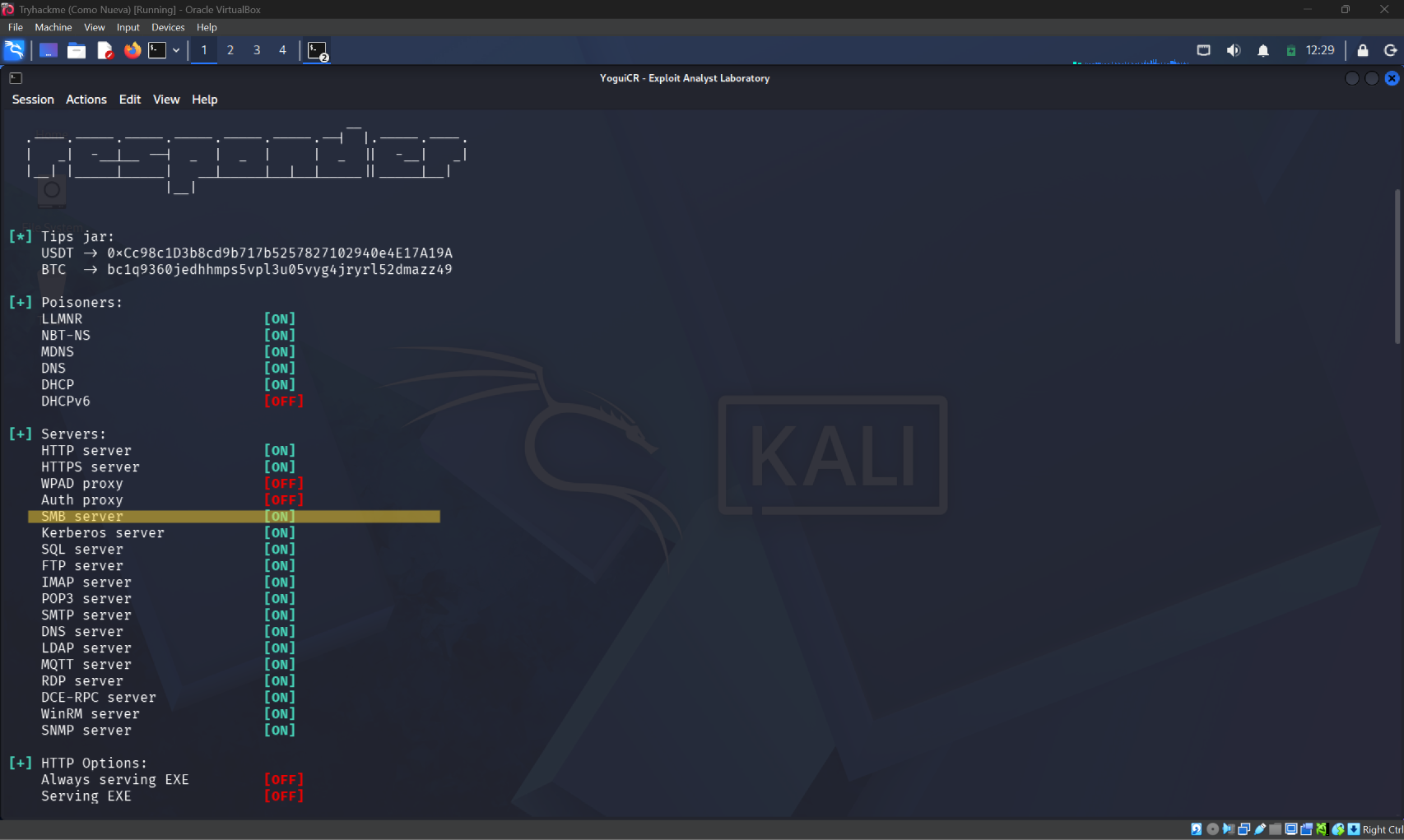Click the 12:29 clock in the panel
1404x840 pixels.
coord(1320,50)
